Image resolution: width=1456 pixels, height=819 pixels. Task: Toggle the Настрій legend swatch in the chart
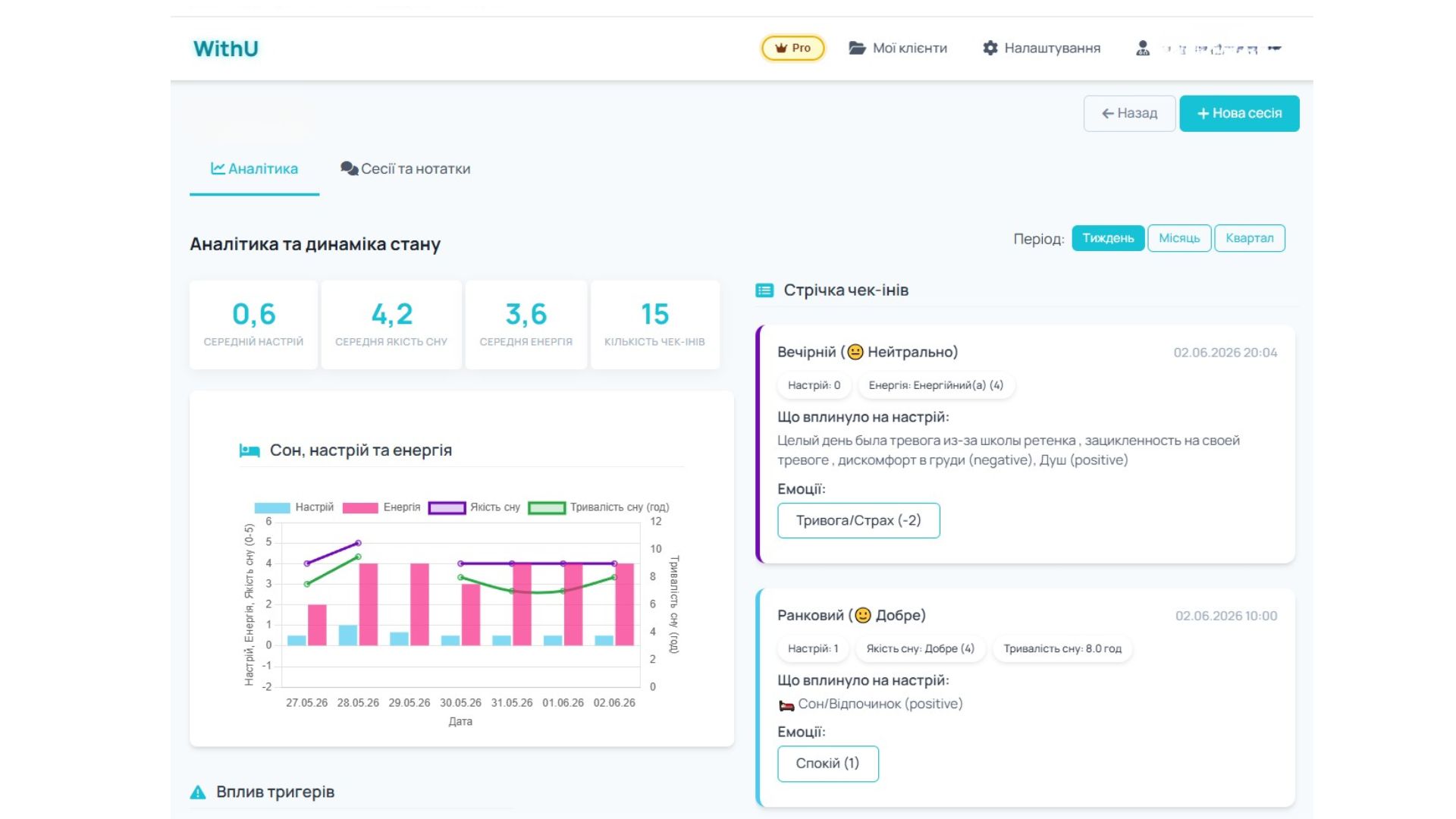(x=272, y=507)
